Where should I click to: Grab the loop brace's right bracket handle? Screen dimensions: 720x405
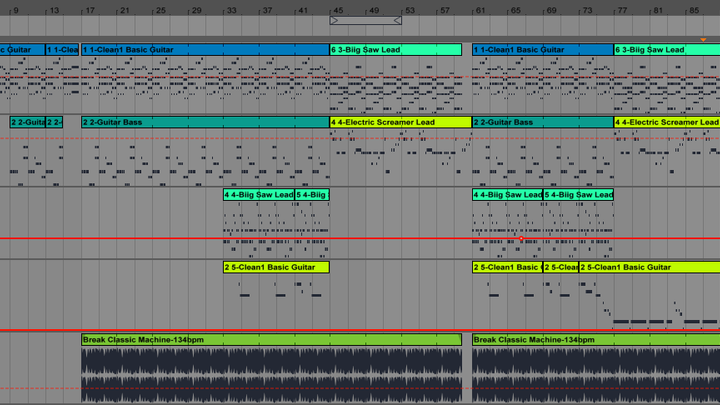399,20
